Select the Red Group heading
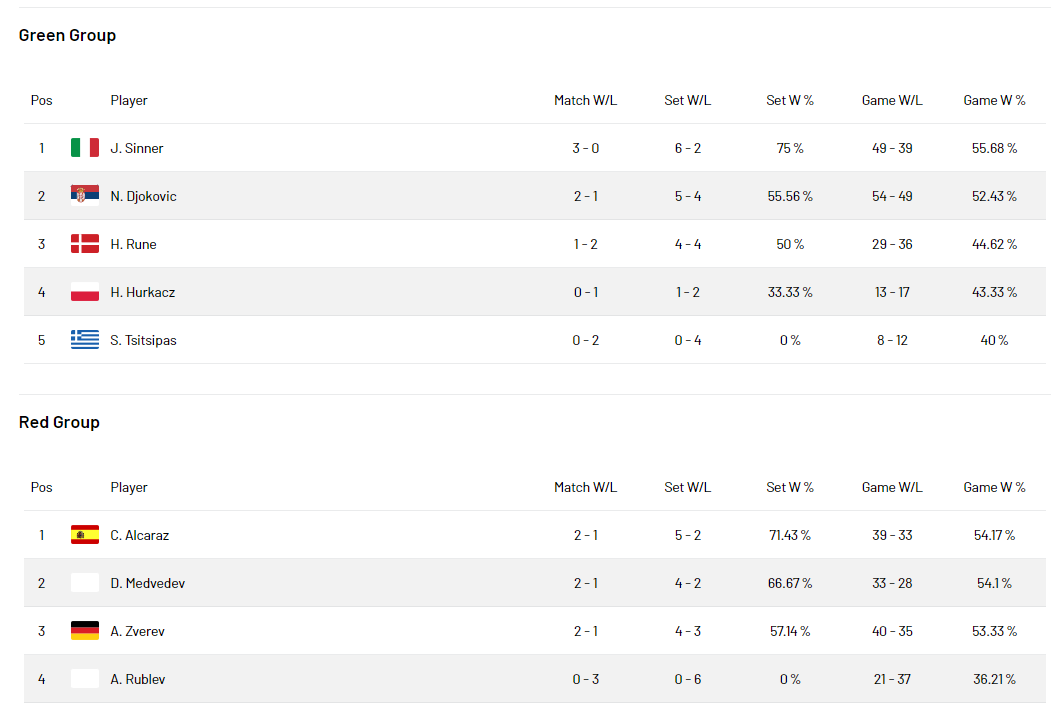The height and width of the screenshot is (715, 1058). pyautogui.click(x=59, y=422)
